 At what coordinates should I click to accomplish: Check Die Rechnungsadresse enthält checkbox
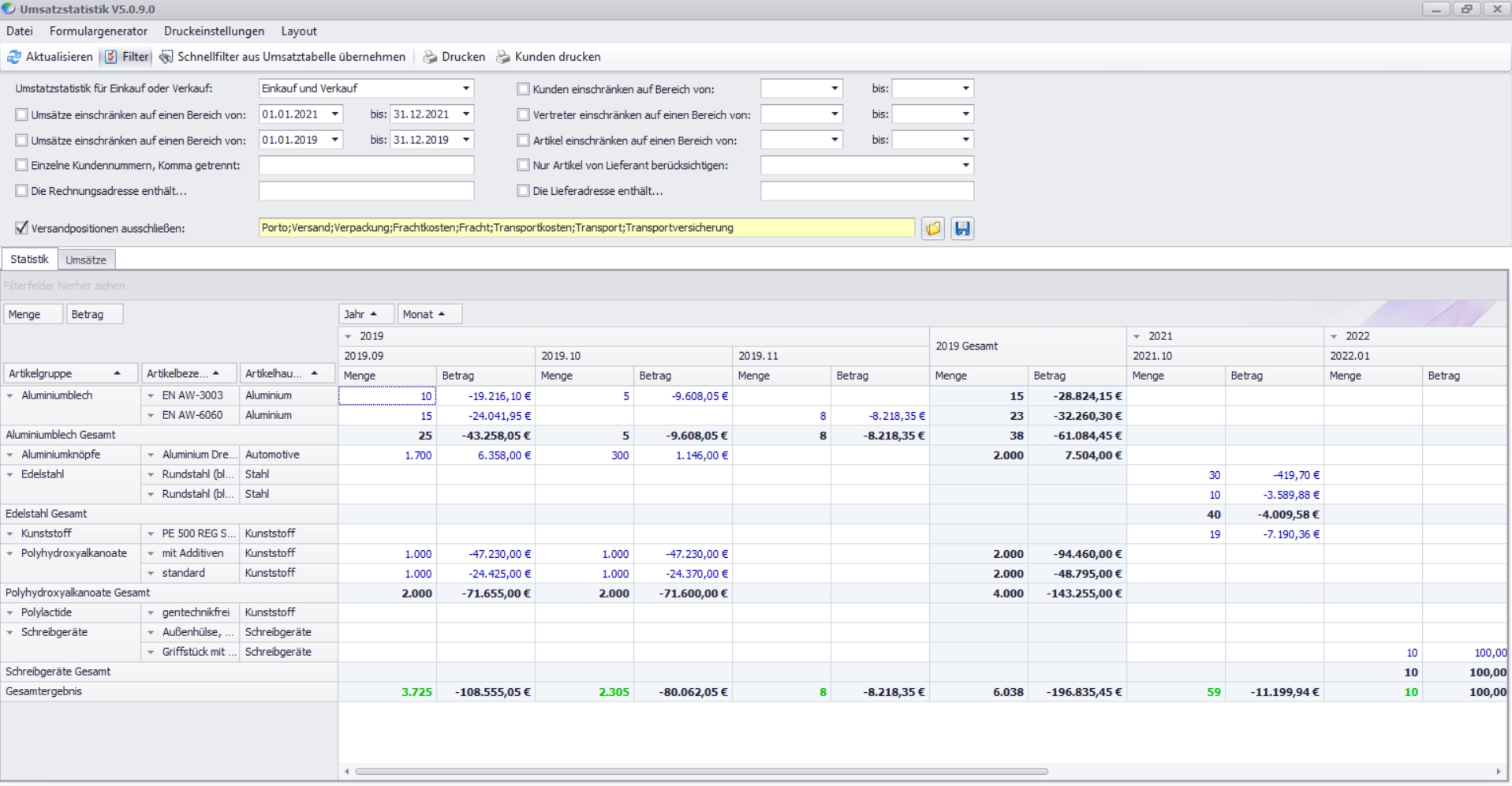pyautogui.click(x=22, y=191)
